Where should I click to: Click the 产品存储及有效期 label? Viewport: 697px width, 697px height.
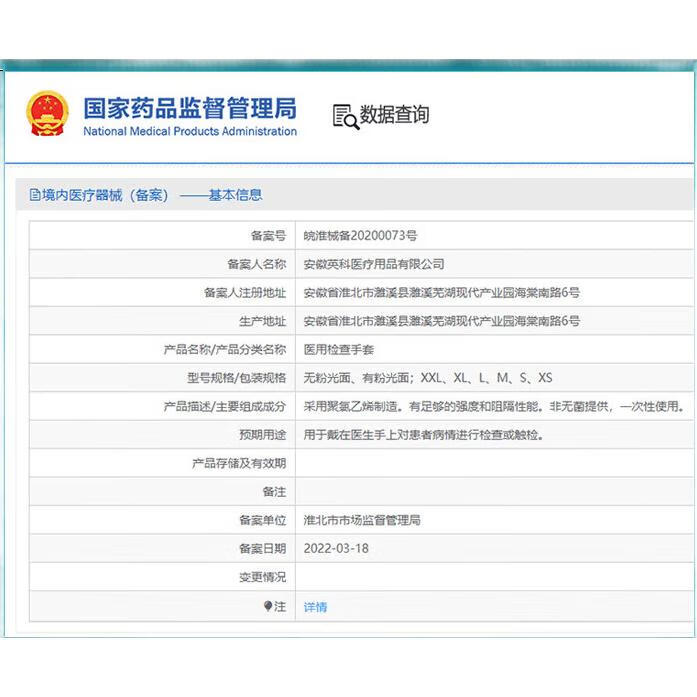239,463
